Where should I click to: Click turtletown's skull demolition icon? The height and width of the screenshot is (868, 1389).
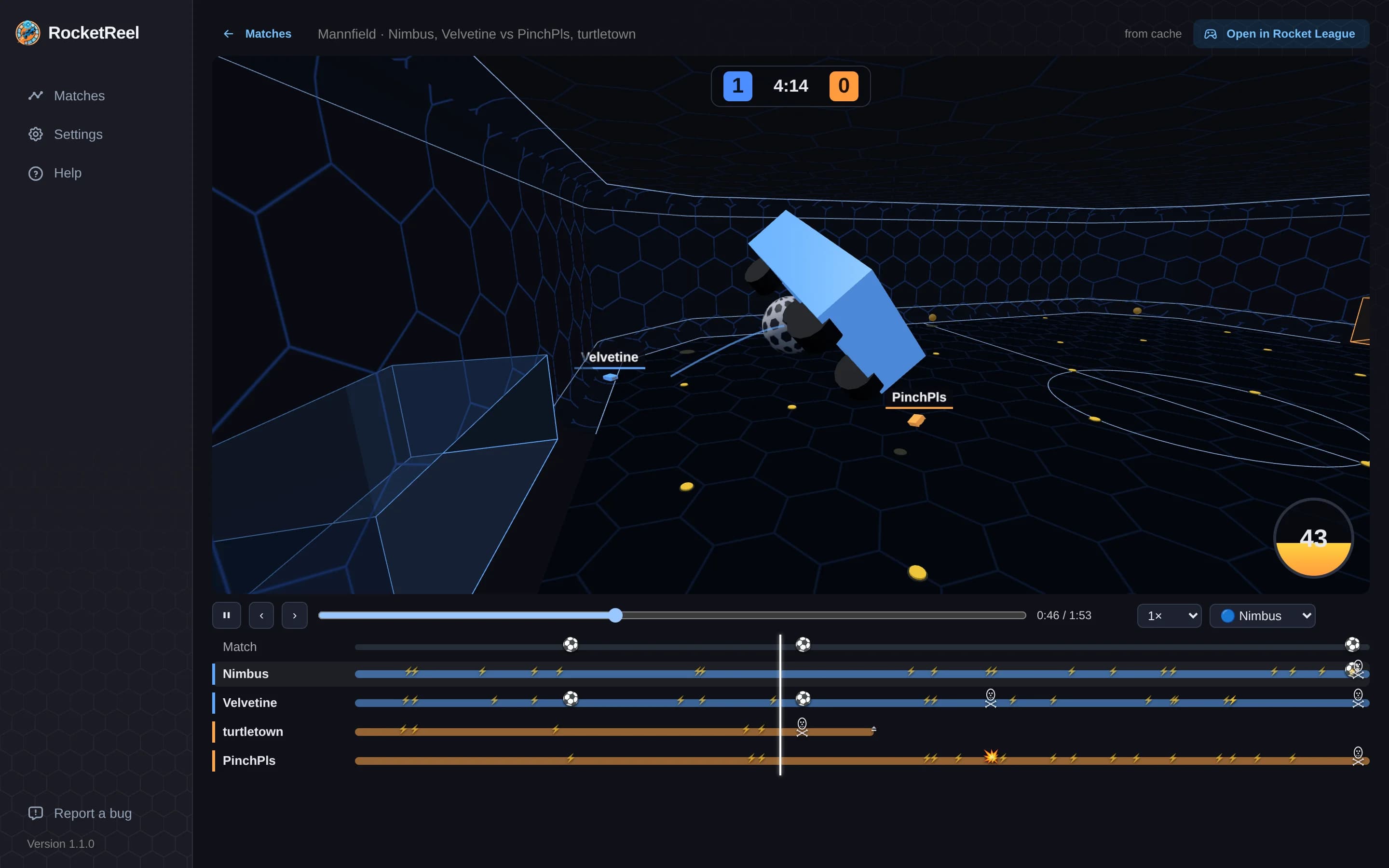pos(802,727)
